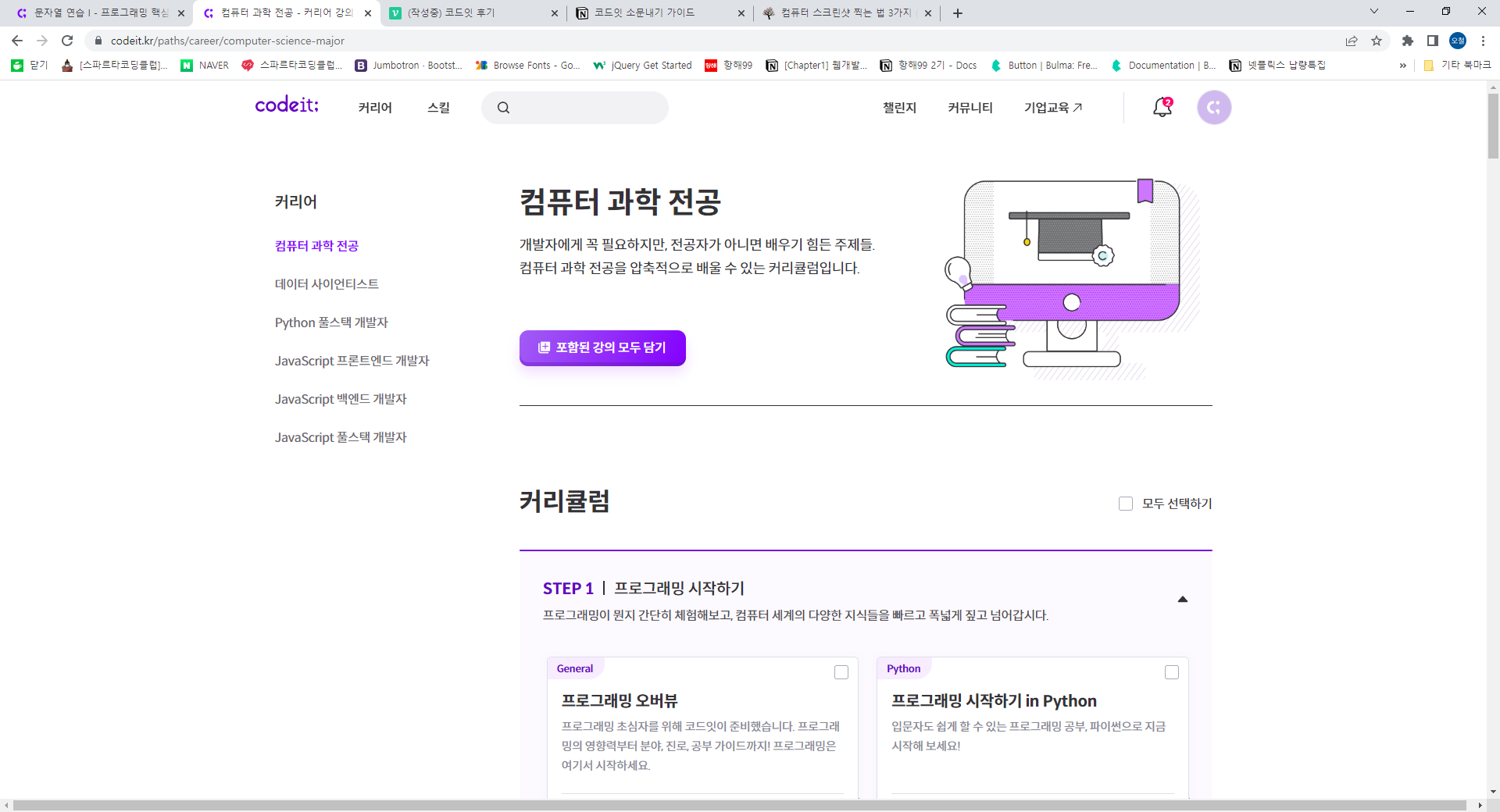Open the 항해99 2기 Docs bookmark
This screenshot has width=1500, height=812.
[928, 66]
